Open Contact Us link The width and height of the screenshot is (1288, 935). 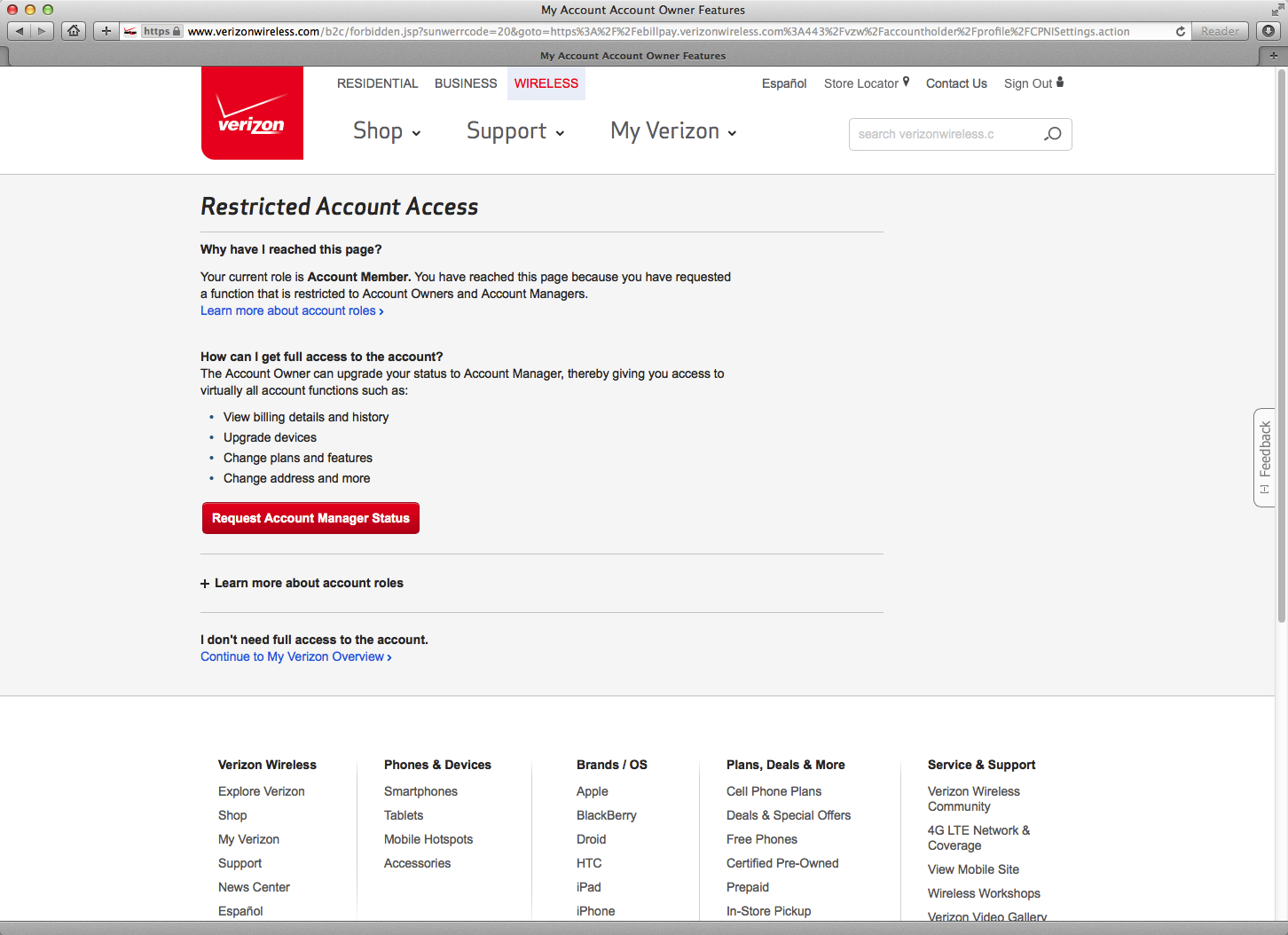956,83
